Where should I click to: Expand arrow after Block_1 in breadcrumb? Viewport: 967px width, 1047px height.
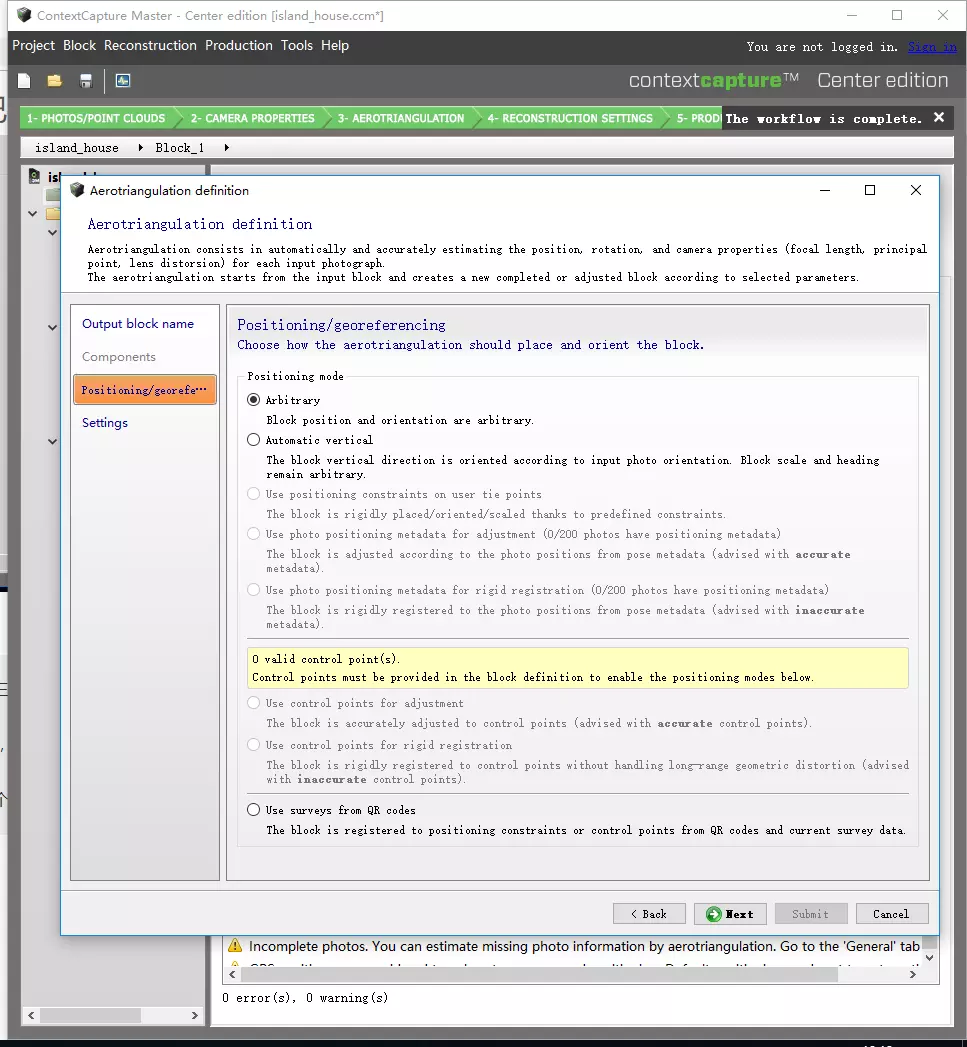[226, 148]
